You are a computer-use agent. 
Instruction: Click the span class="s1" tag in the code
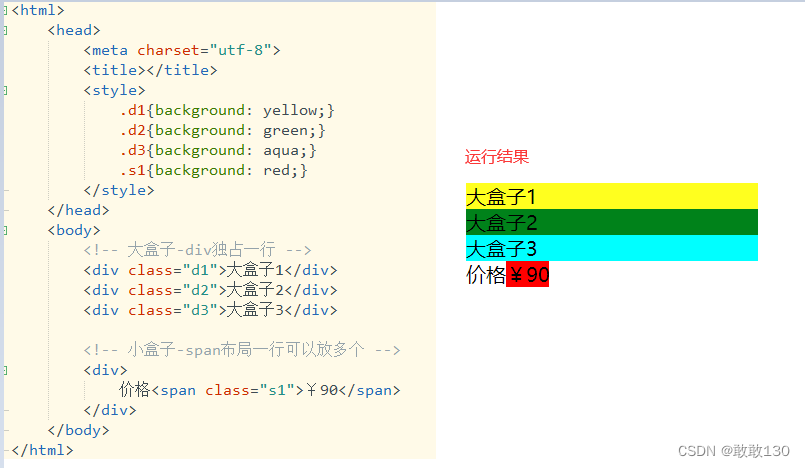tap(227, 391)
